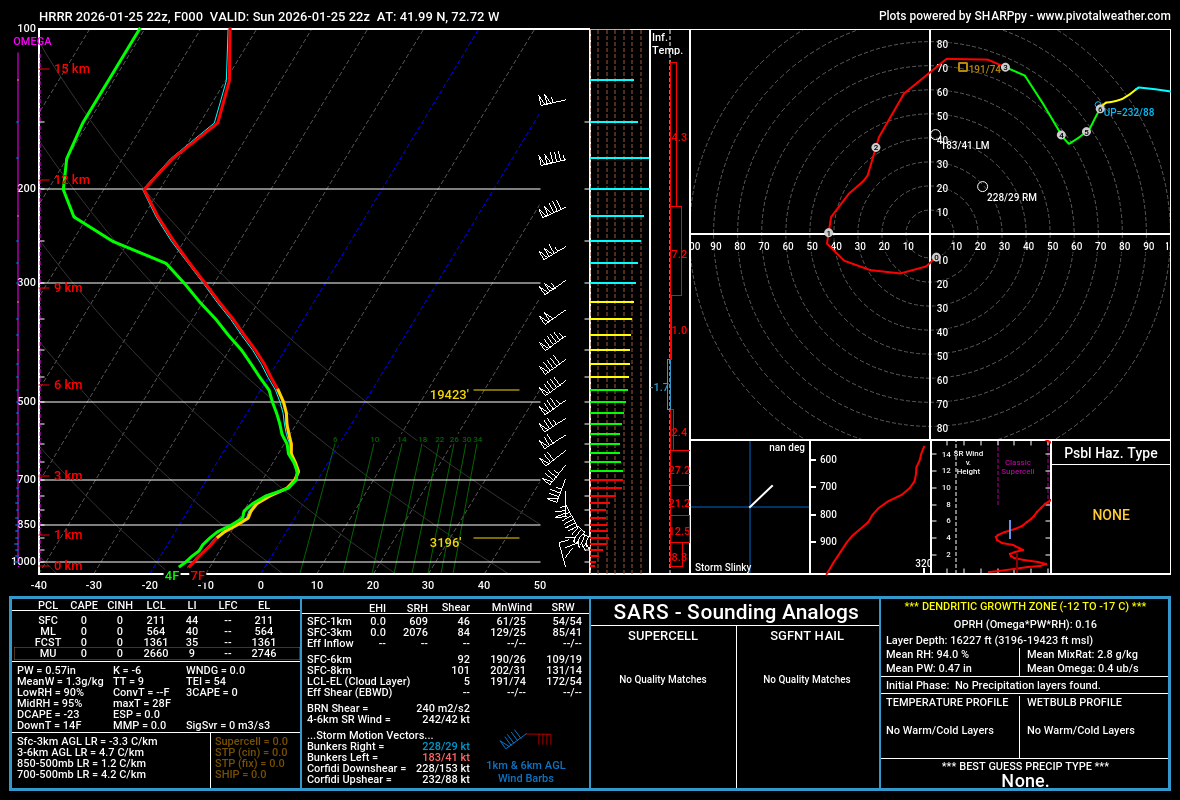This screenshot has height=800, width=1180.
Task: Open the SUPERCELL analogs list
Action: 661,636
